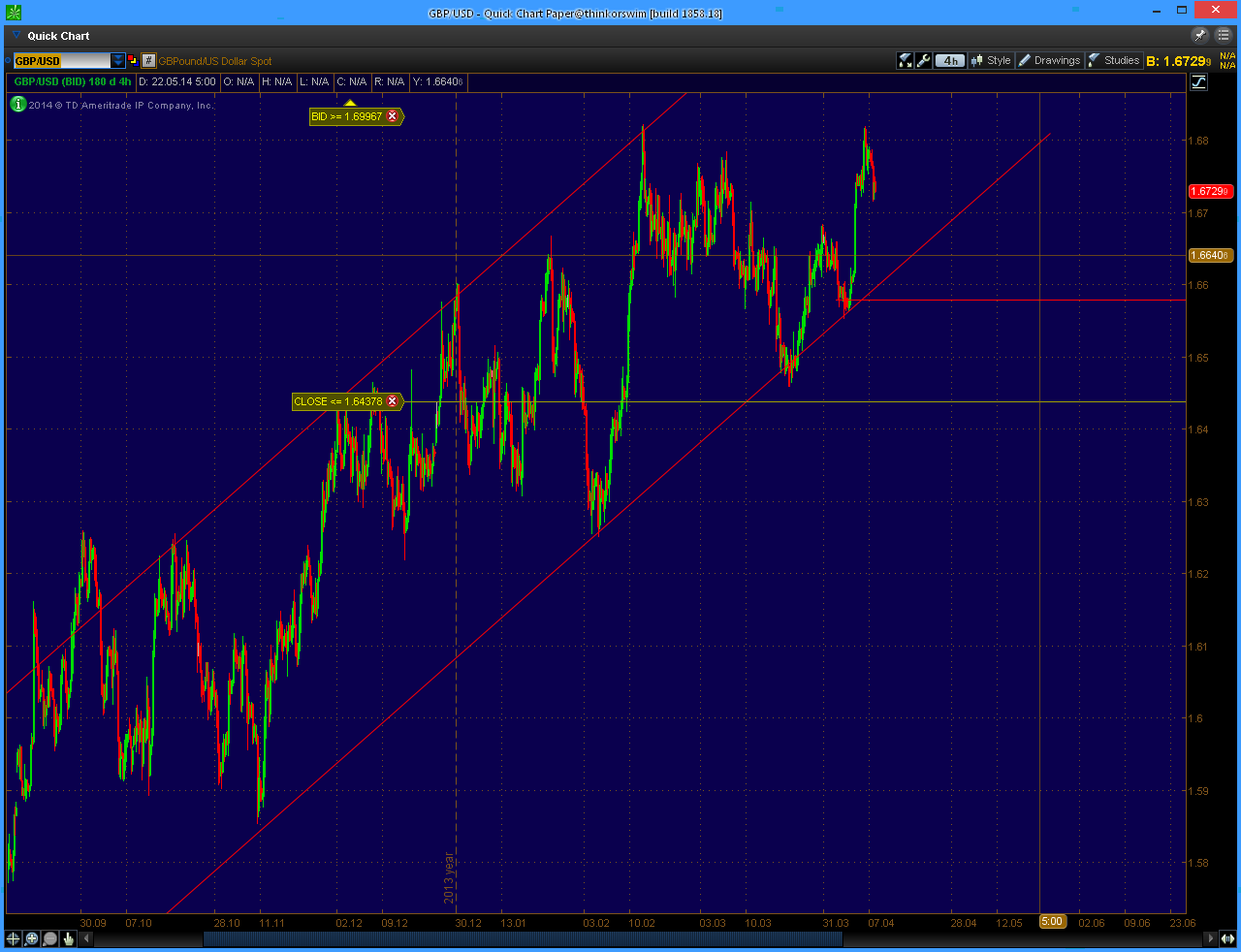
Task: Click the GBP/USD (BID) 180 d 4h label
Action: (x=73, y=82)
